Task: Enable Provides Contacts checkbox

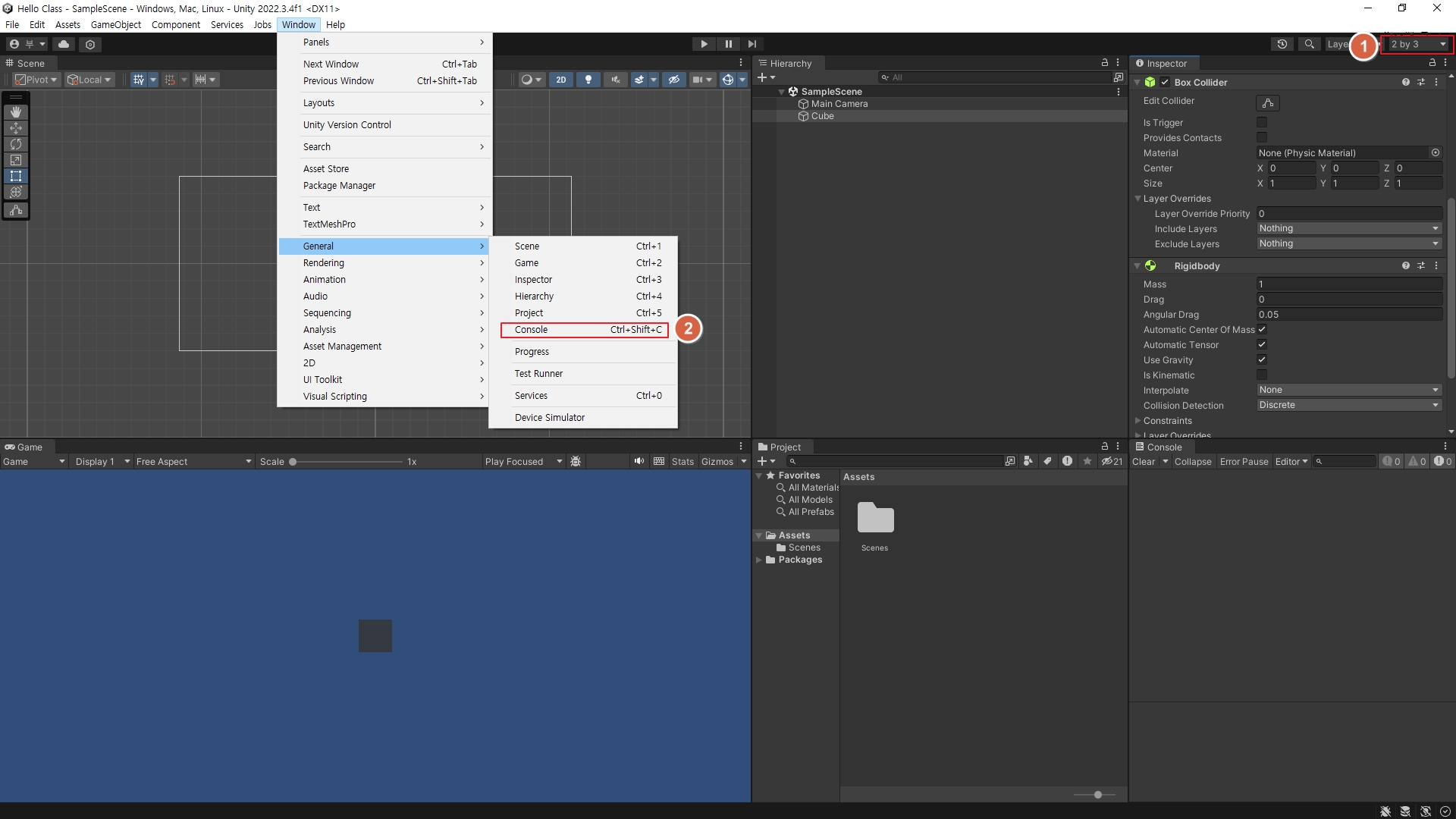Action: point(1262,137)
